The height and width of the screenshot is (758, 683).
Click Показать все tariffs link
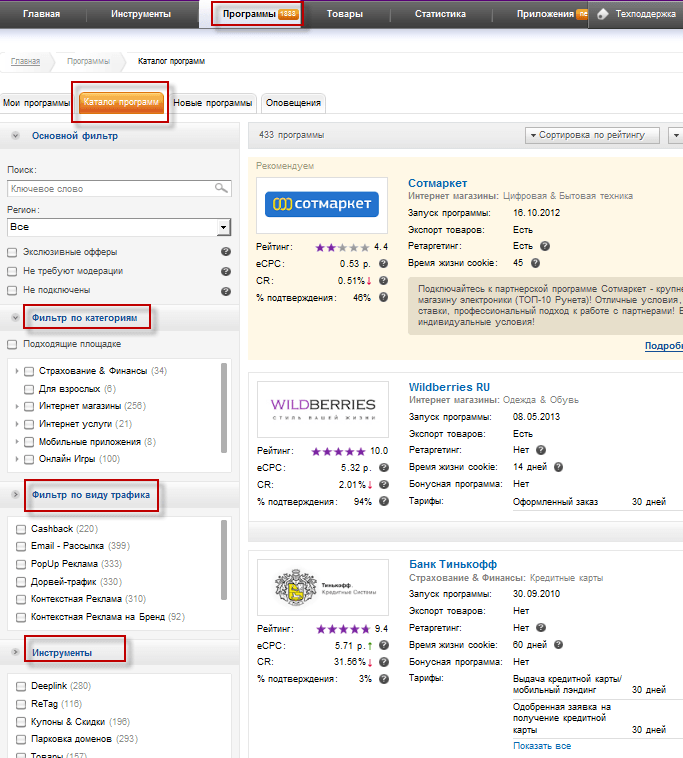542,746
